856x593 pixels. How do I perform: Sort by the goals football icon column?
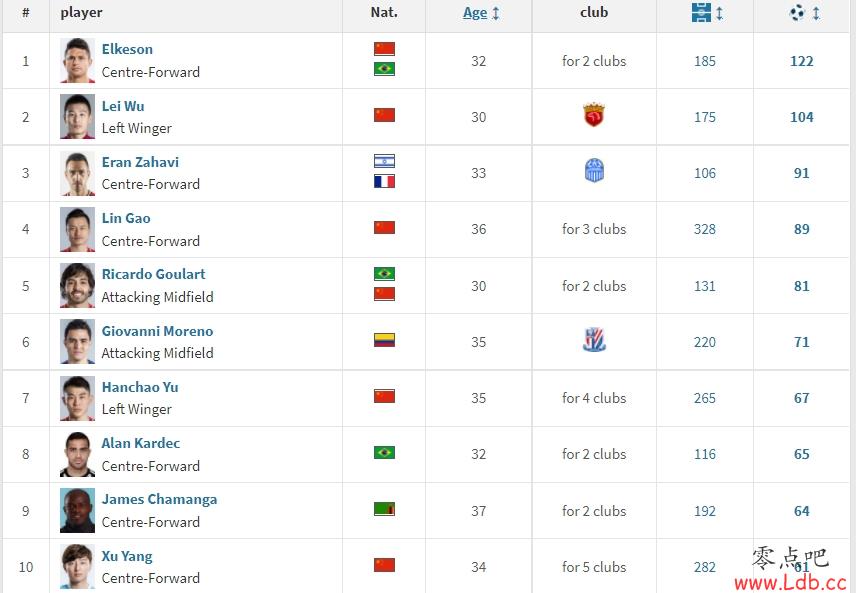[797, 13]
